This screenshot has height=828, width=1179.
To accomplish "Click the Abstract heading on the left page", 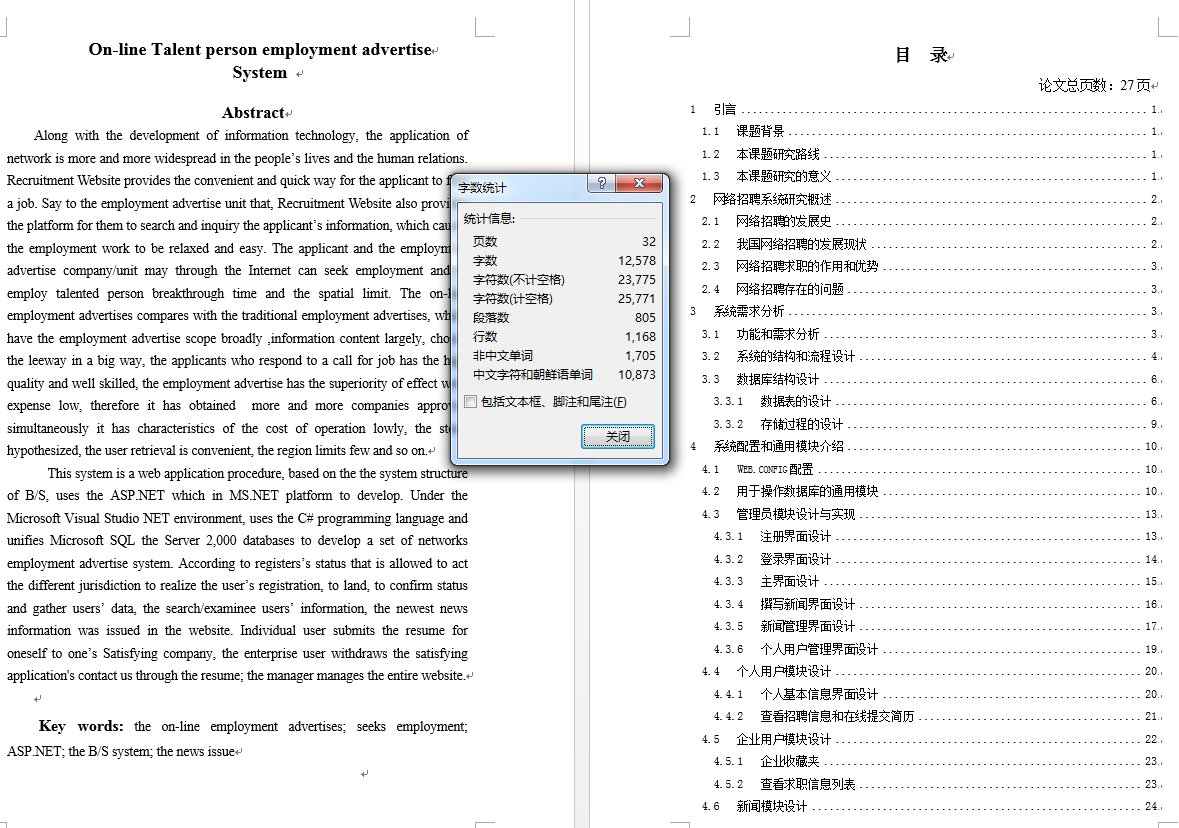I will (253, 113).
